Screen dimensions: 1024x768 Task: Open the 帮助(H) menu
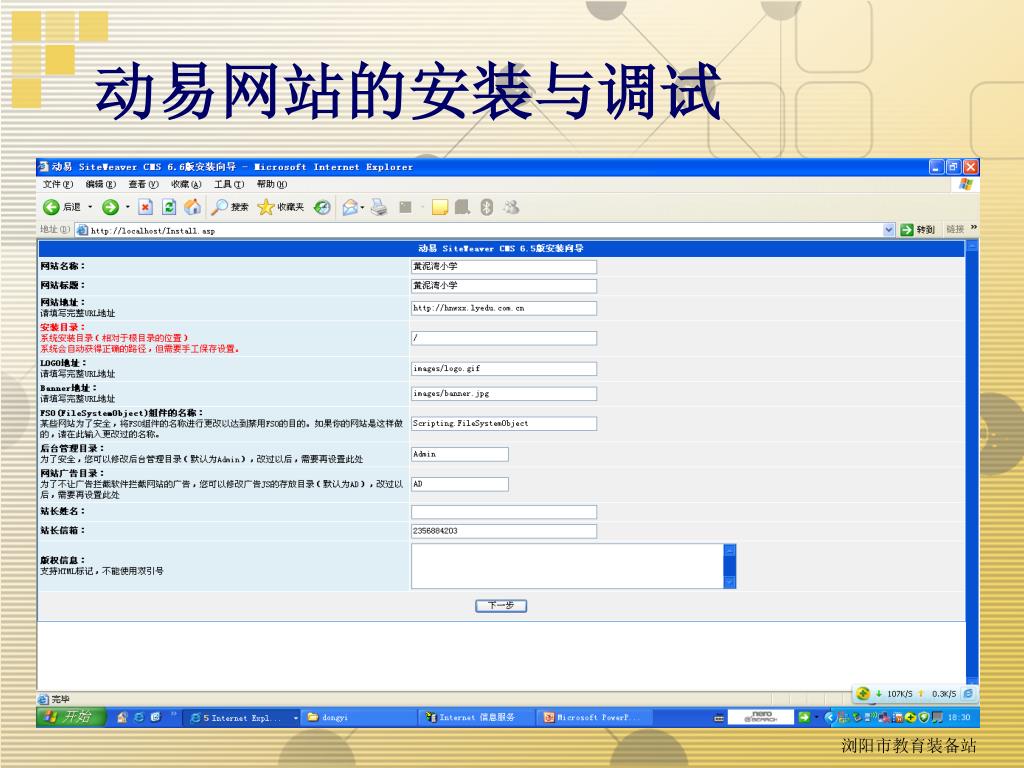272,185
